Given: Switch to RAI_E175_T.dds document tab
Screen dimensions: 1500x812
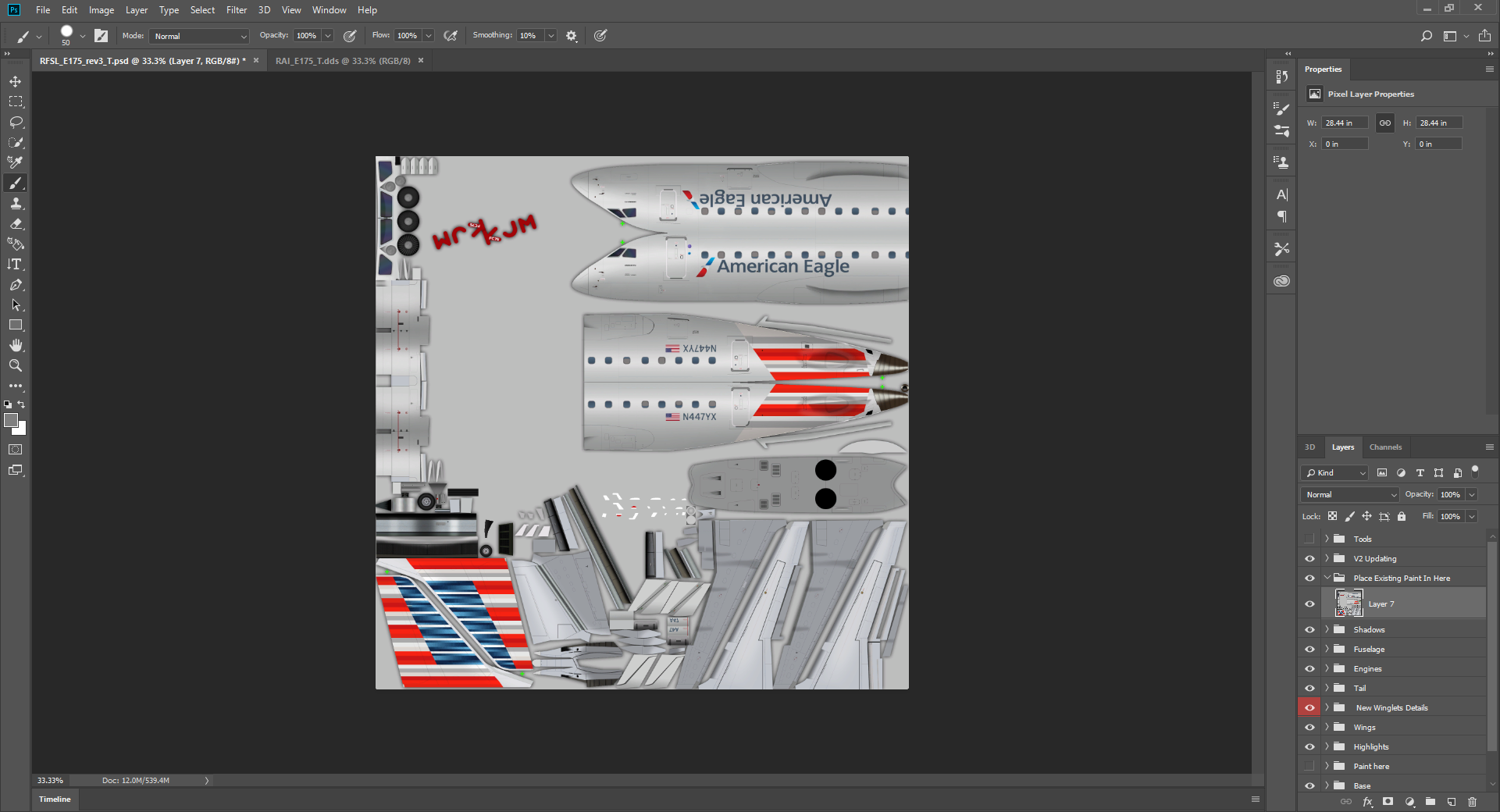Looking at the screenshot, I should pos(342,61).
